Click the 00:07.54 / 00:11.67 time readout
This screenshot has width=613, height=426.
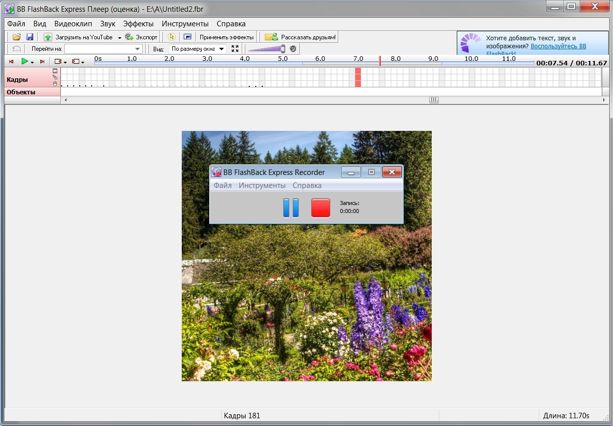click(572, 63)
